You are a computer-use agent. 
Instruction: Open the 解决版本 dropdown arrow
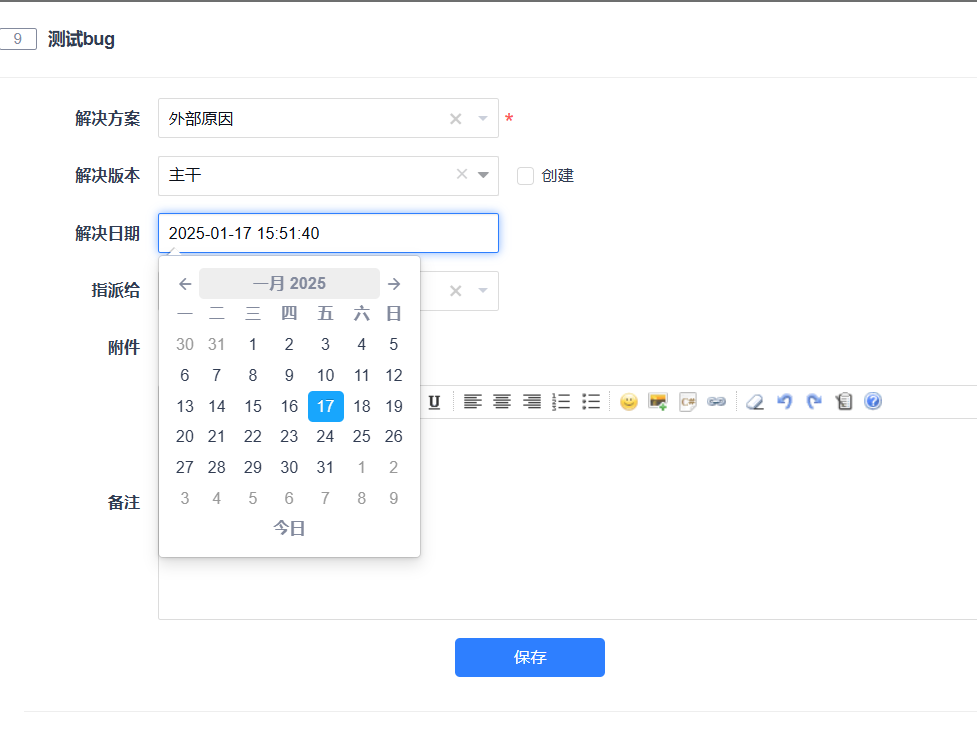[484, 175]
